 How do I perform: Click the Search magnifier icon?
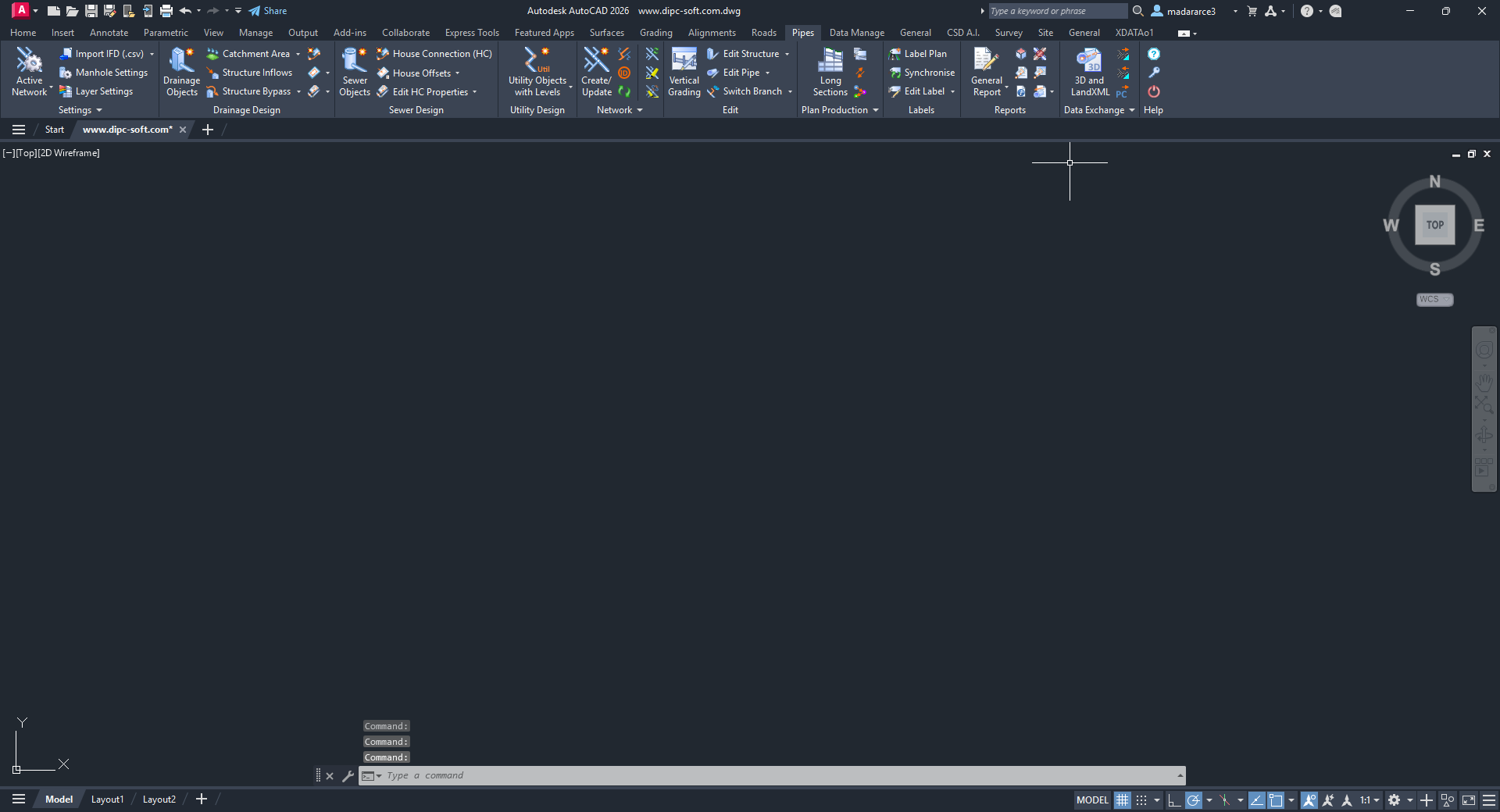point(1138,11)
